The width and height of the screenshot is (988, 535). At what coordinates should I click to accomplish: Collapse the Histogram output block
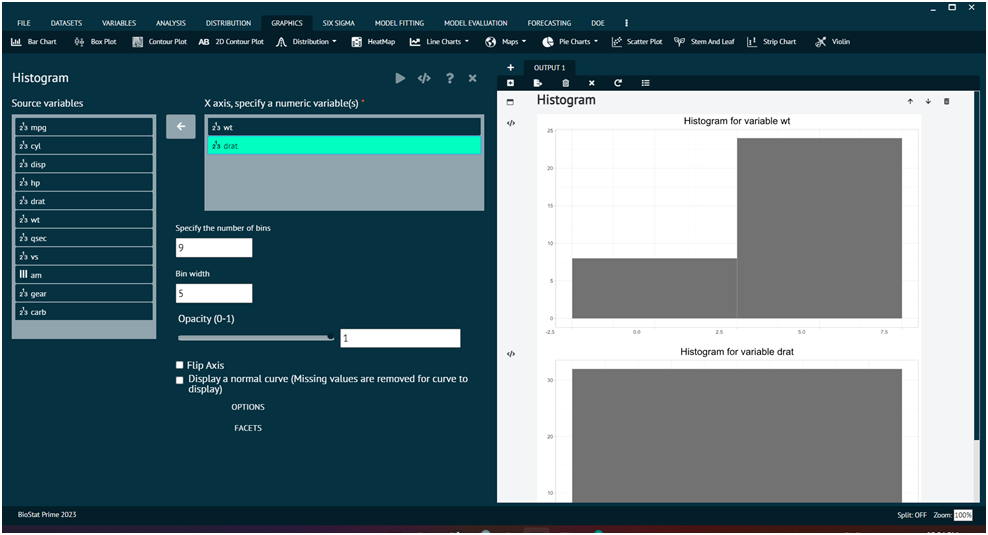(510, 102)
